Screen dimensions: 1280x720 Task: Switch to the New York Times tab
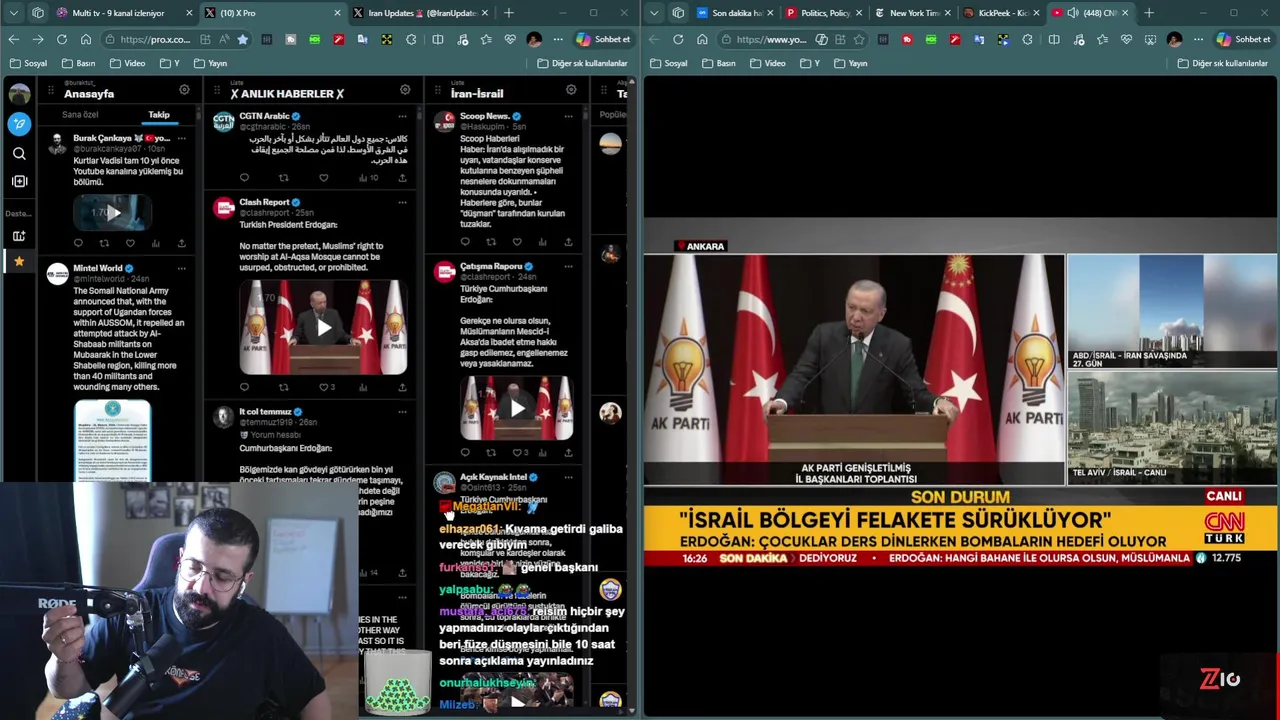912,13
